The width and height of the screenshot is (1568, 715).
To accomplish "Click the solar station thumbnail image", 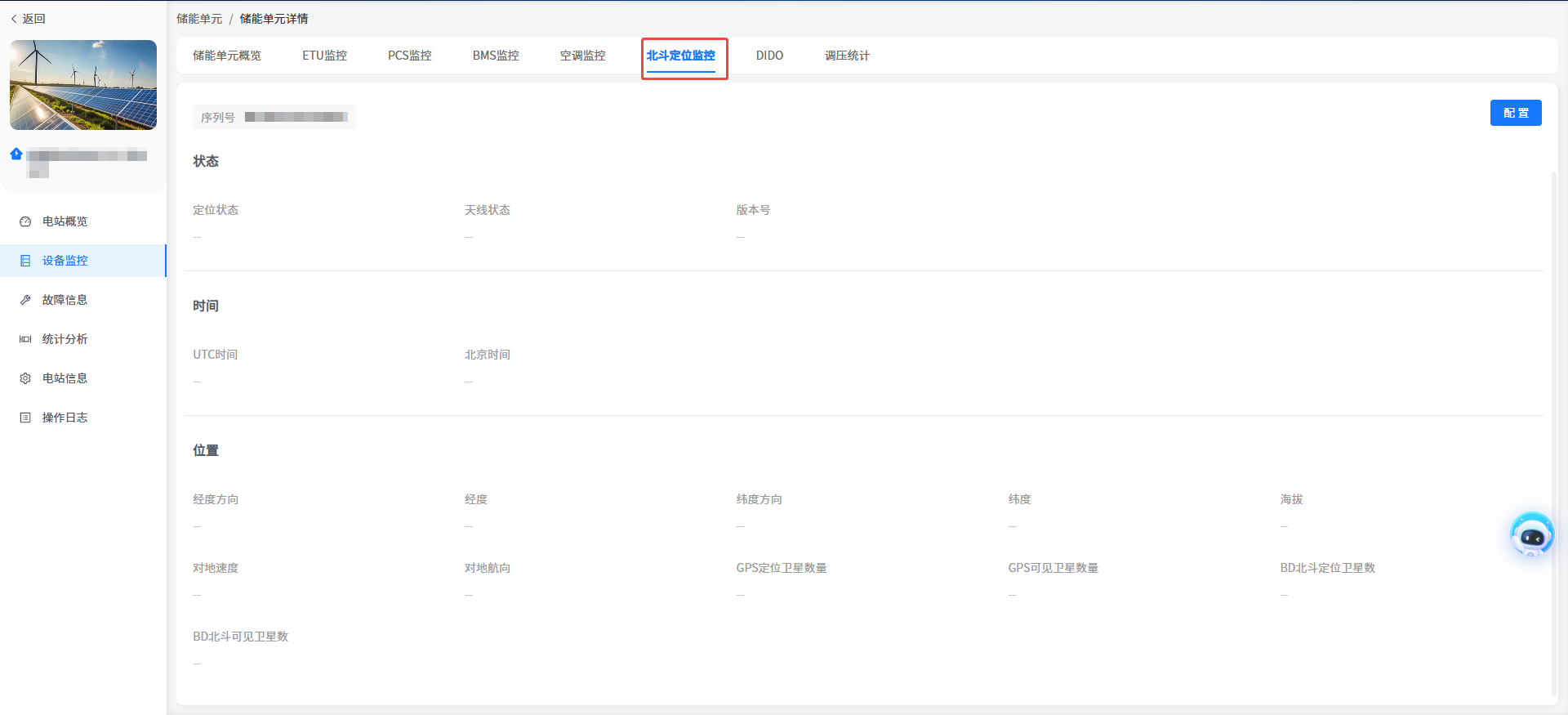I will pos(83,85).
